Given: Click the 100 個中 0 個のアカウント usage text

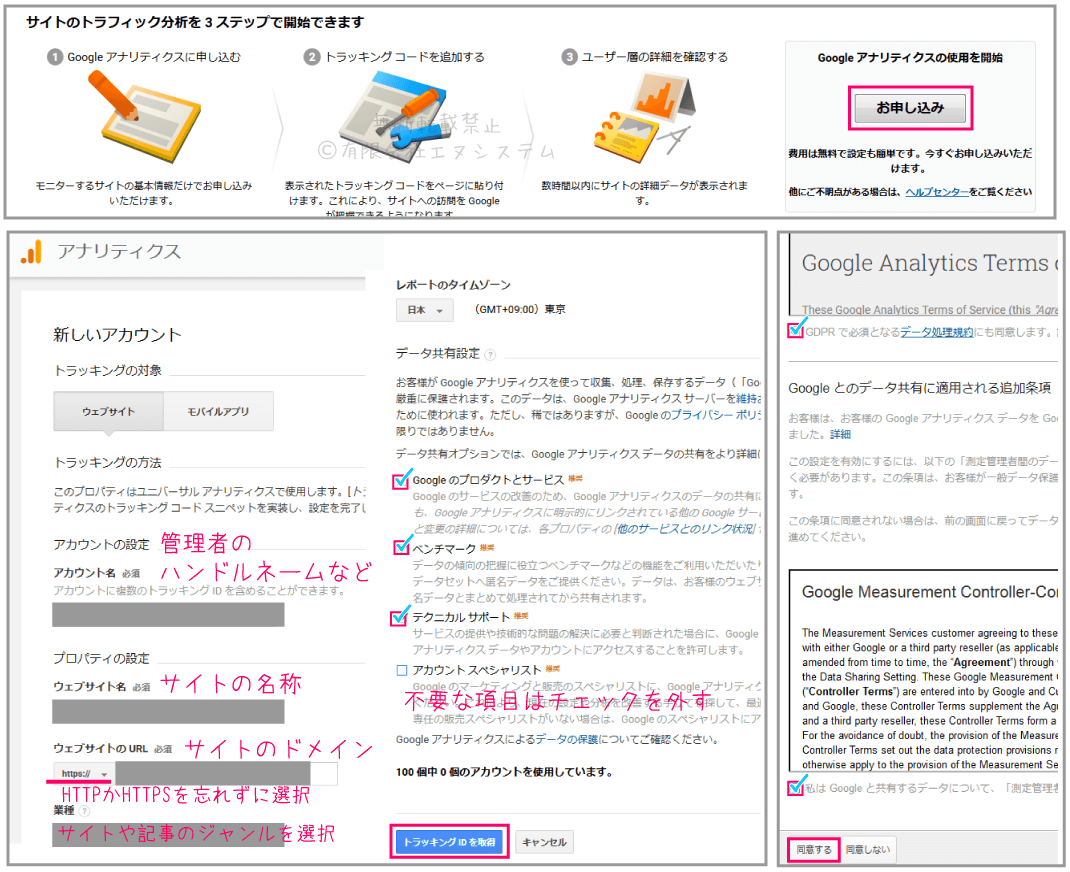Looking at the screenshot, I should pyautogui.click(x=504, y=772).
